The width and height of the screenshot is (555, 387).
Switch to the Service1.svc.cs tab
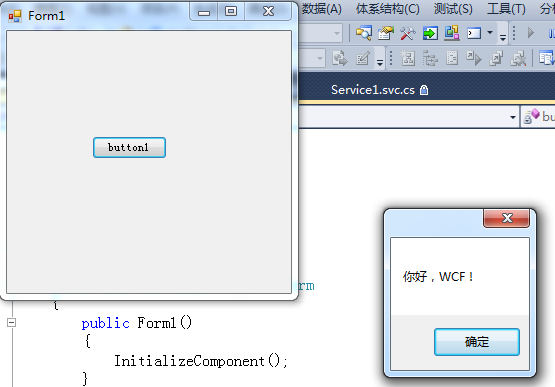[x=373, y=90]
